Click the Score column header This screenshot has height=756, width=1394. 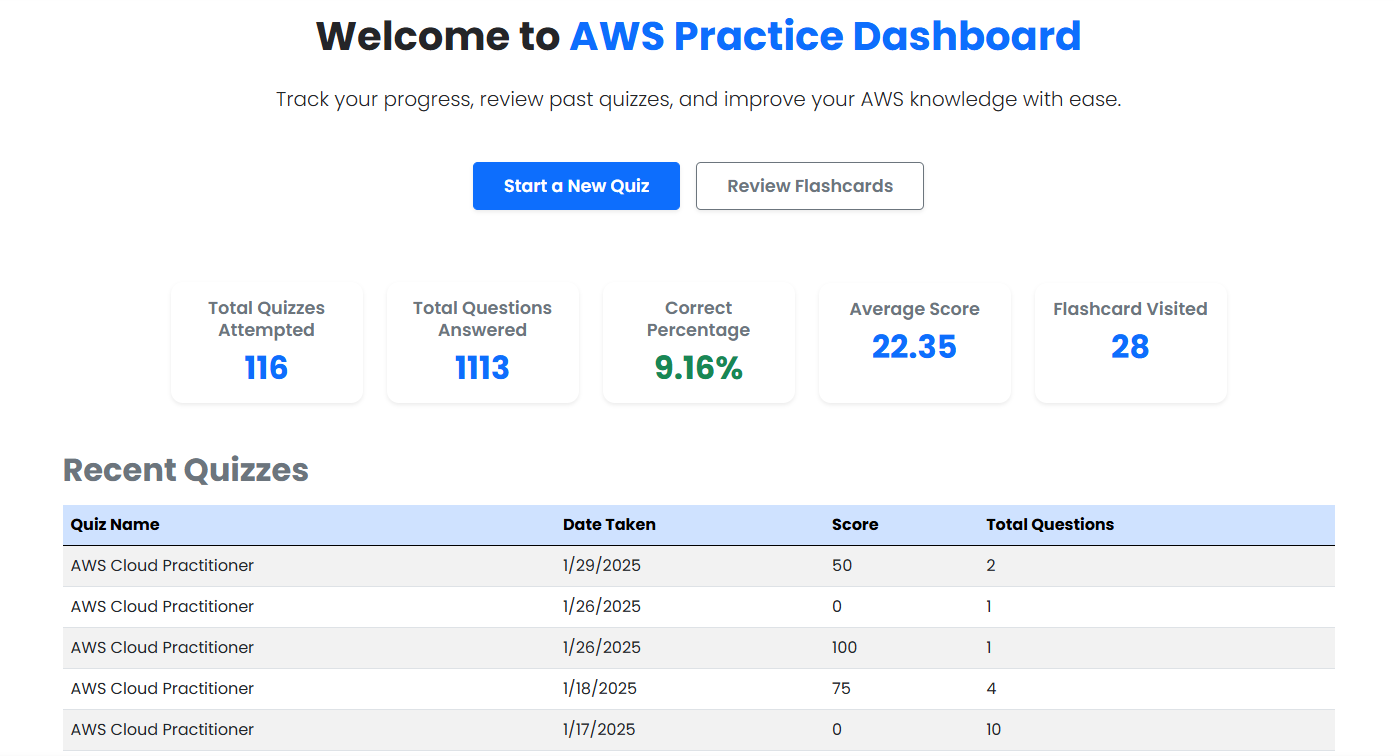click(855, 525)
